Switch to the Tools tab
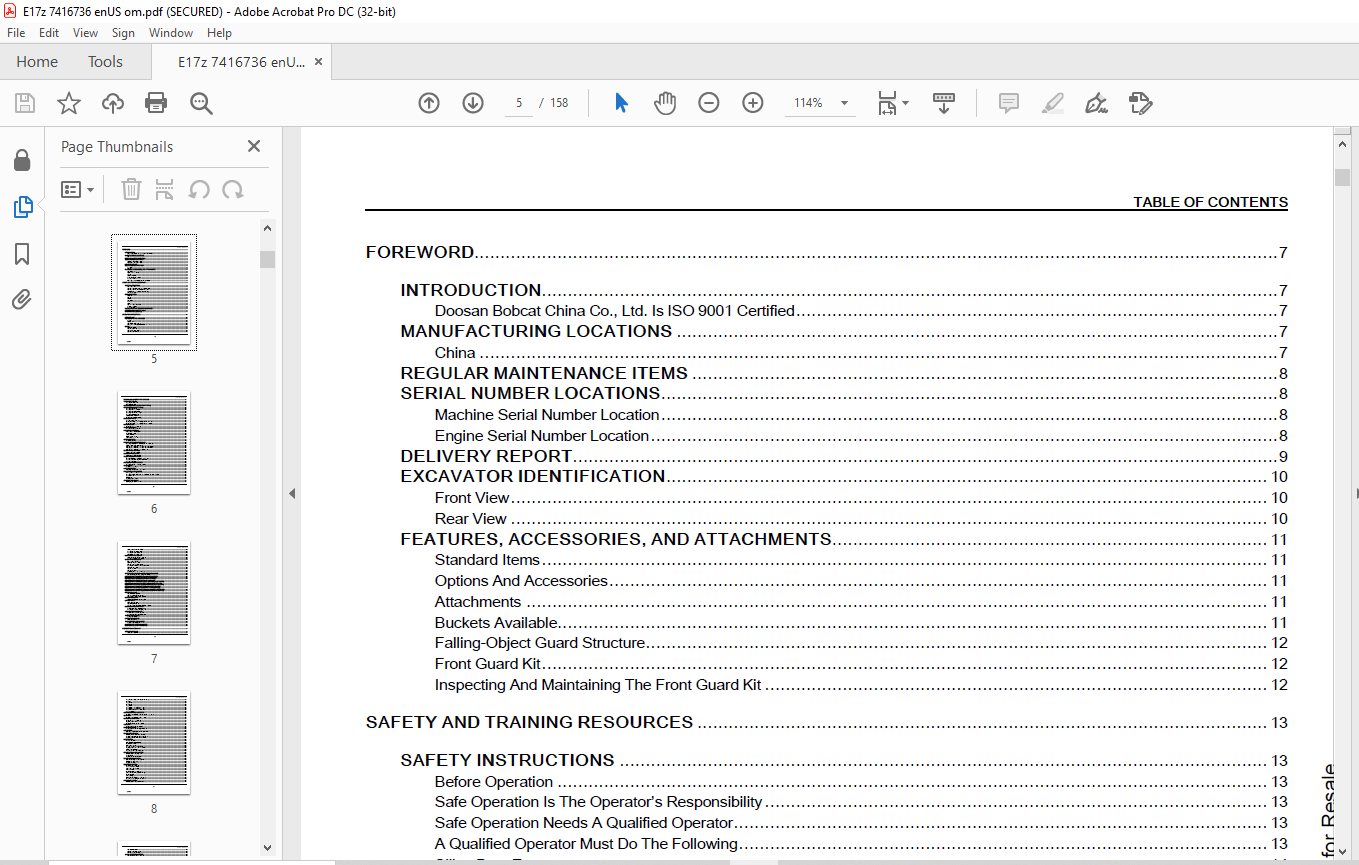 (x=105, y=62)
